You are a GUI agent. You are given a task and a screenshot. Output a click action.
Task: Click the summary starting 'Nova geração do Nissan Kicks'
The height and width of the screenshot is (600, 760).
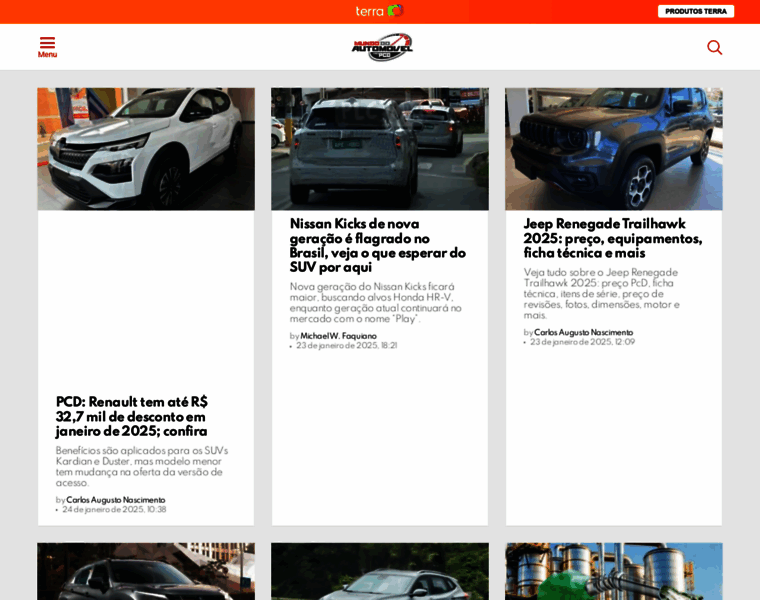tap(376, 302)
